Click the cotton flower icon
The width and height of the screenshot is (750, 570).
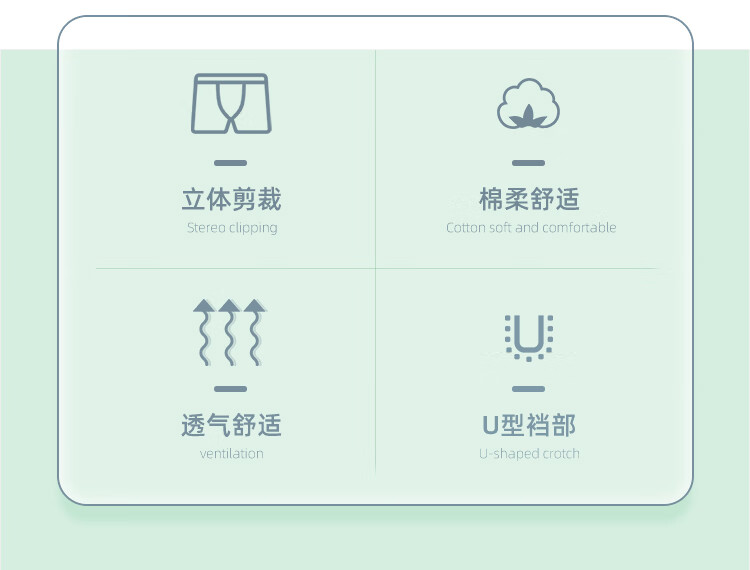[x=528, y=104]
